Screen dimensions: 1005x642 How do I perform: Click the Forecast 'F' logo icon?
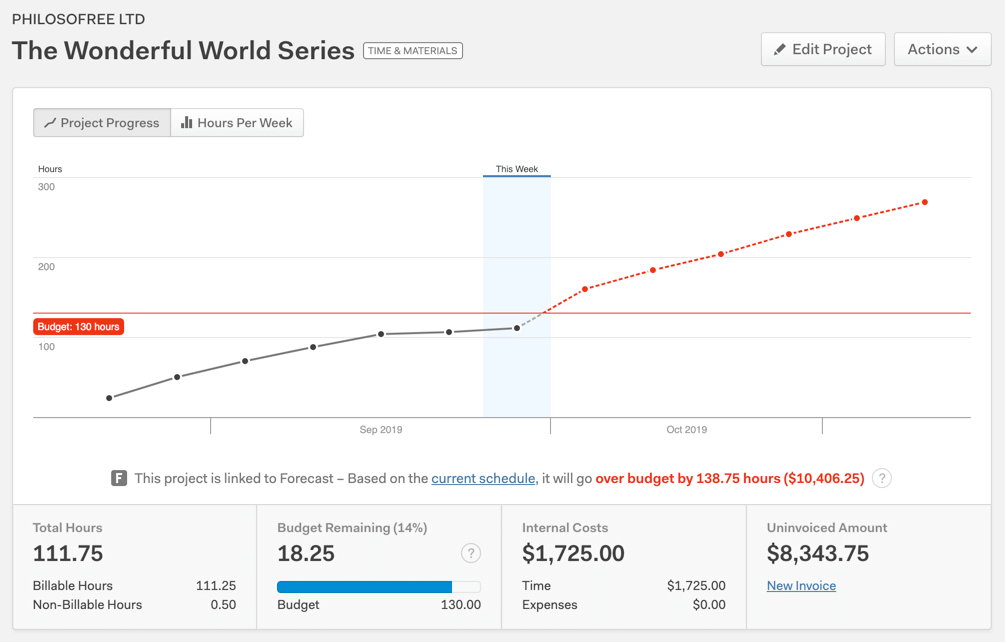(x=119, y=478)
